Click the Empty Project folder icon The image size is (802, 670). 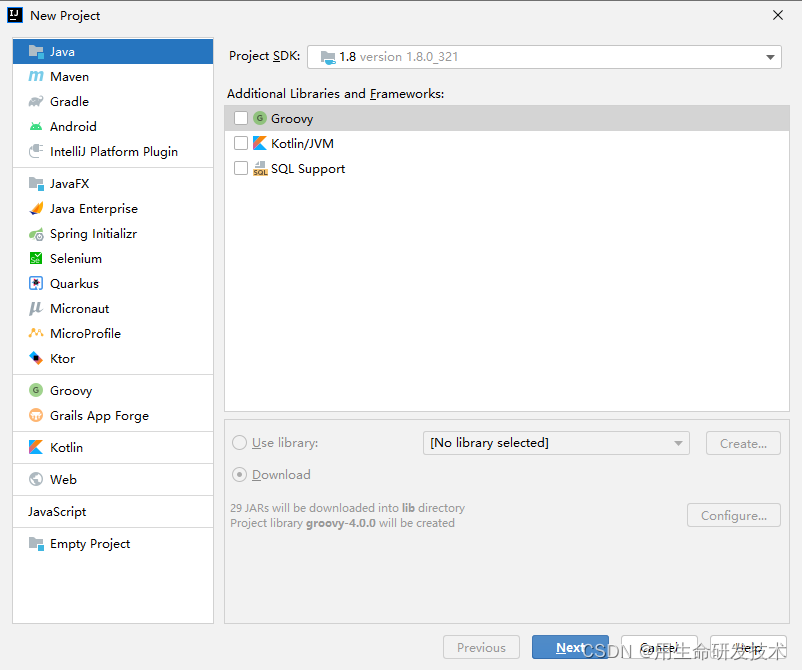click(36, 544)
